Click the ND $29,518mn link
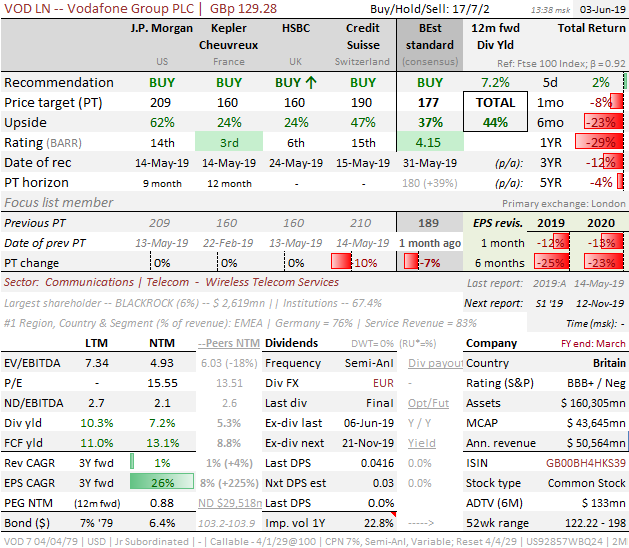This screenshot has height=548, width=629. click(230, 503)
